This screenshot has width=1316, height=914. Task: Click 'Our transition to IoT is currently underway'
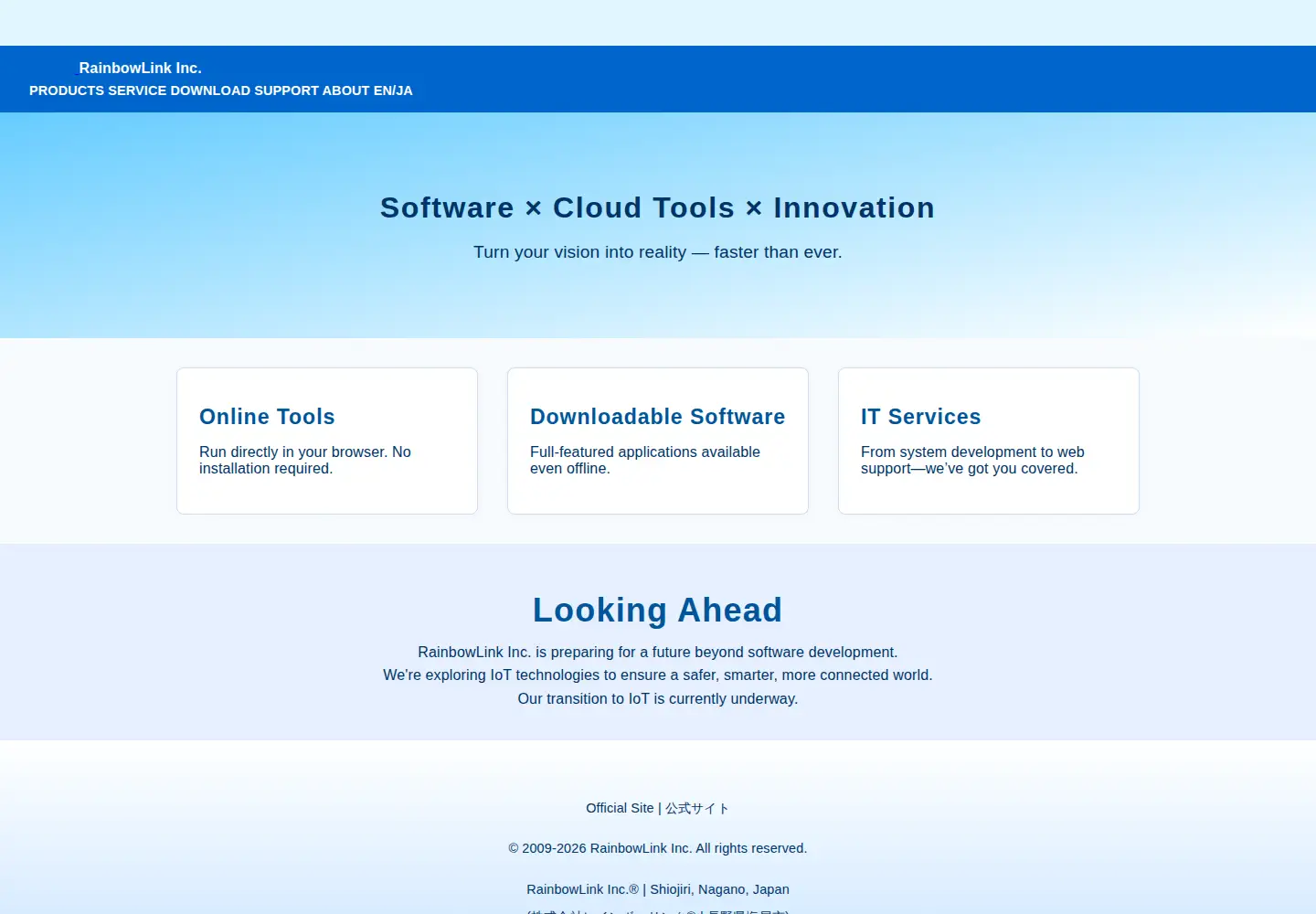tap(658, 698)
